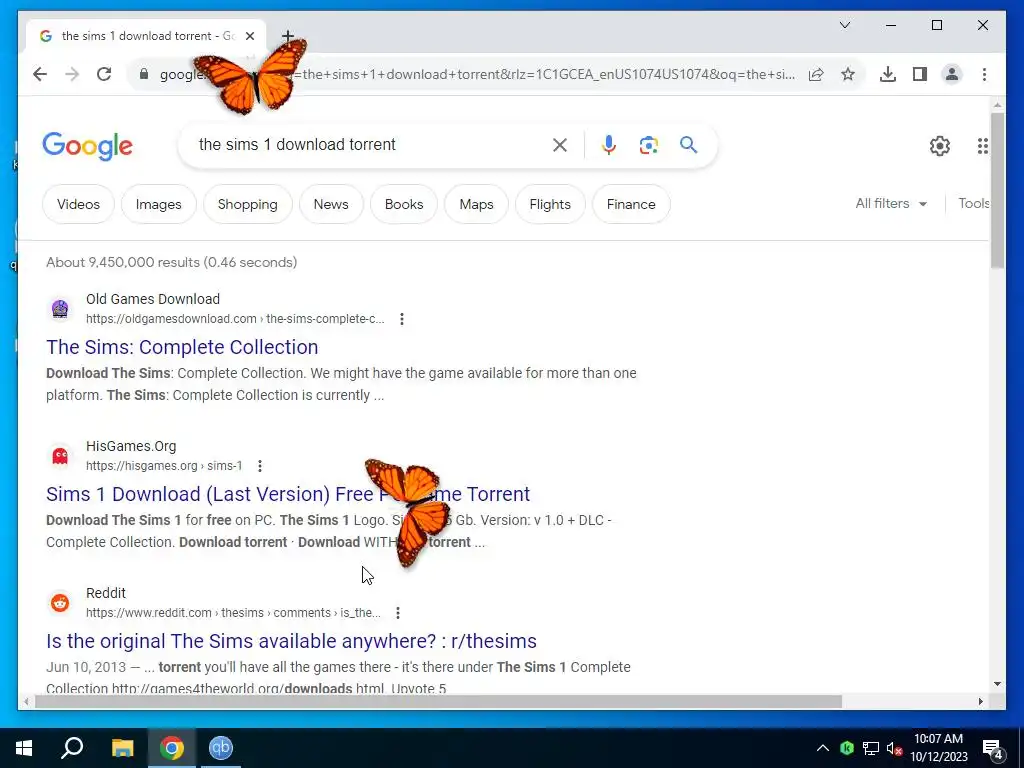
Task: Share this page from the address bar
Action: coord(816,74)
